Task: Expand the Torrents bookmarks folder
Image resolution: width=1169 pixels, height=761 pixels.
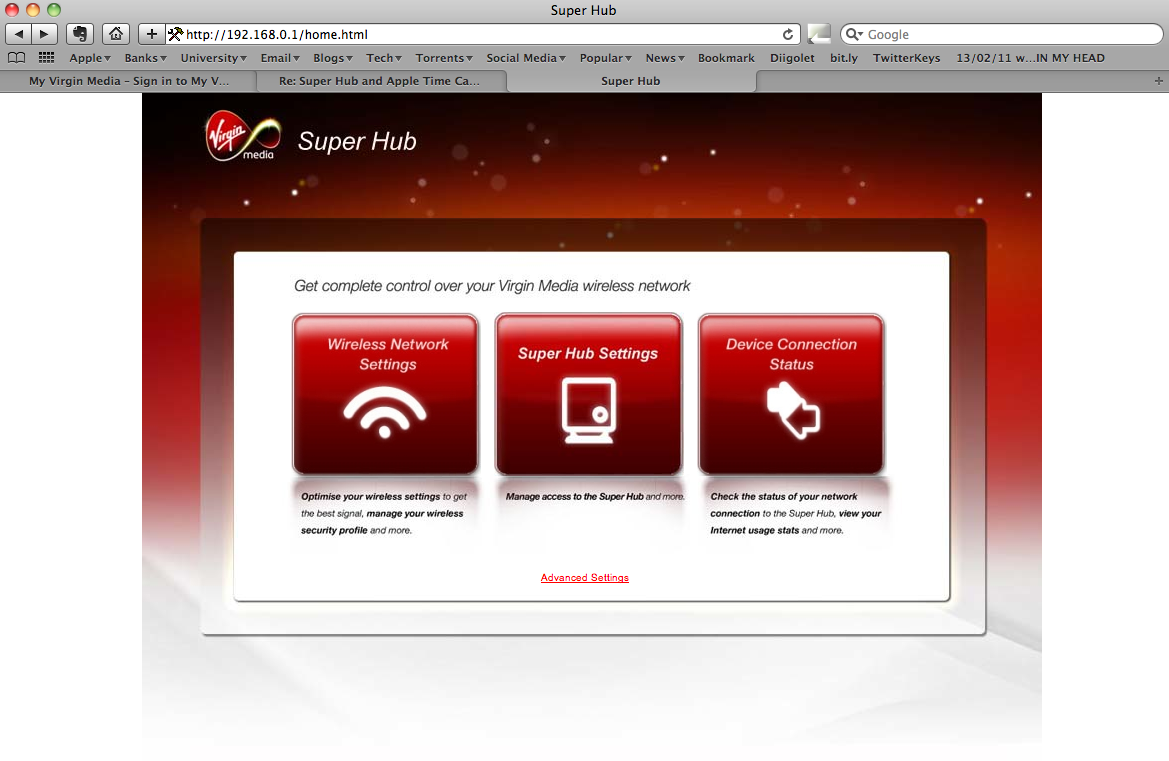Action: tap(444, 57)
